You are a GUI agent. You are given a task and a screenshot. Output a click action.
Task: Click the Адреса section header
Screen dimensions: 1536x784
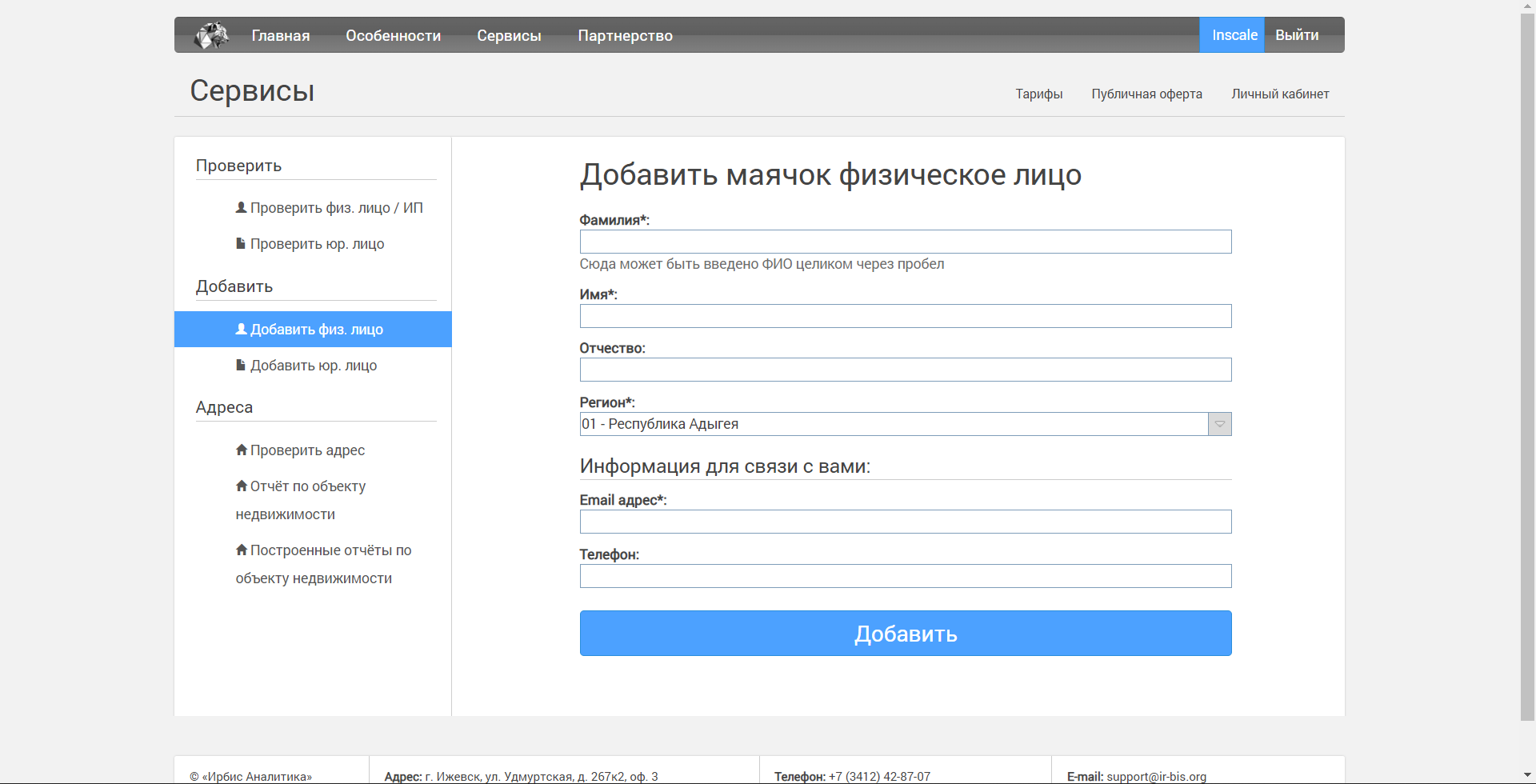click(224, 407)
